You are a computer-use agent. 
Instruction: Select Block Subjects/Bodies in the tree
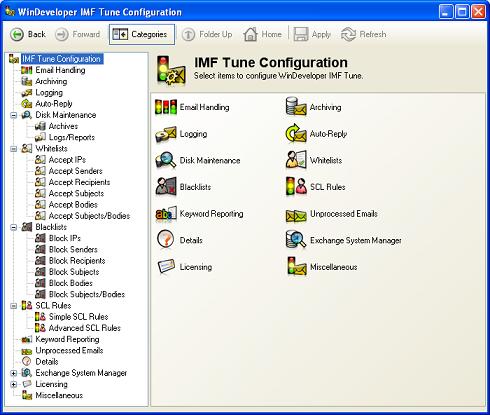pyautogui.click(x=87, y=294)
